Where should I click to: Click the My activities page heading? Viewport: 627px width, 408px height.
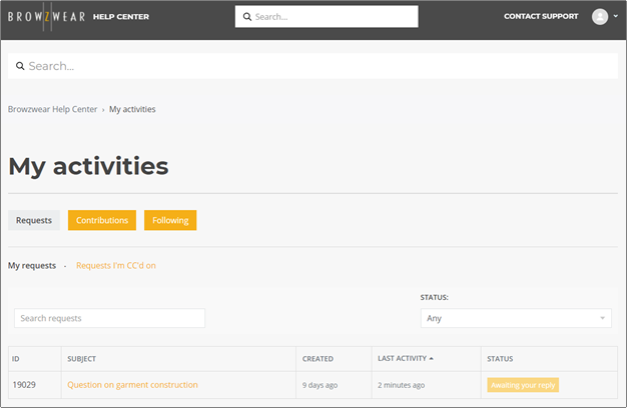pyautogui.click(x=88, y=166)
